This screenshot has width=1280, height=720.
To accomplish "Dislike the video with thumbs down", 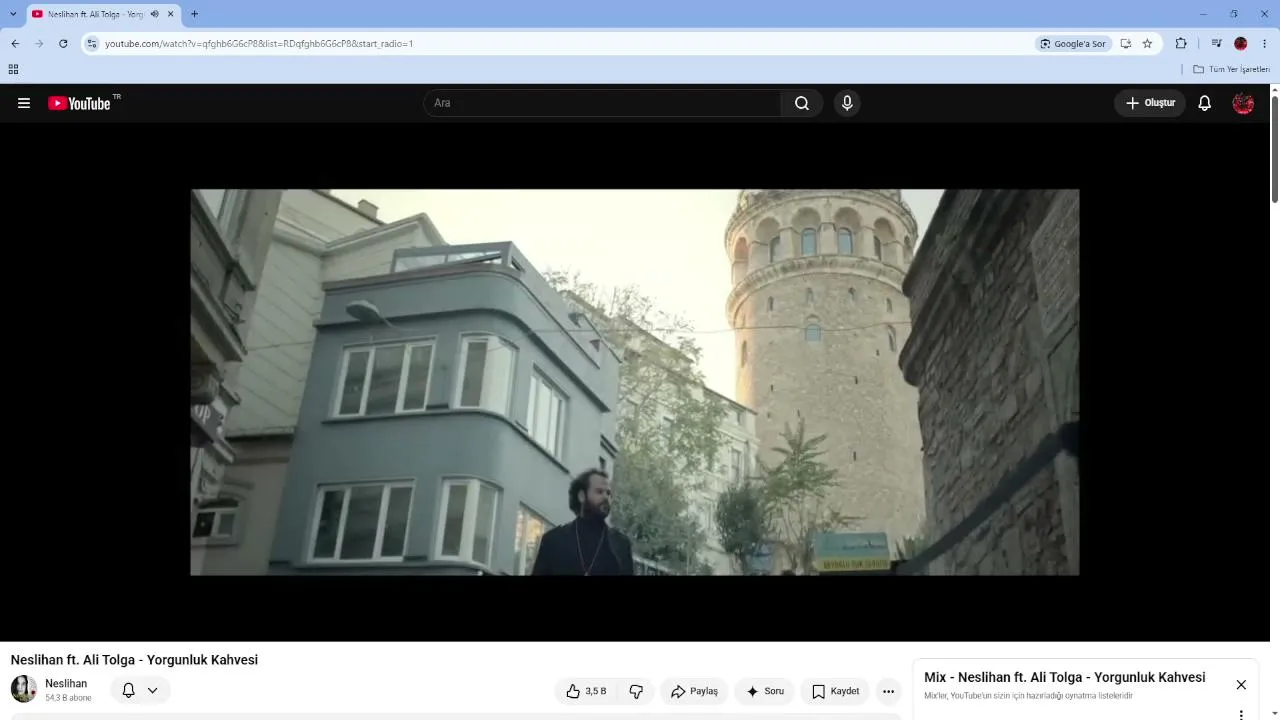I will tap(636, 691).
